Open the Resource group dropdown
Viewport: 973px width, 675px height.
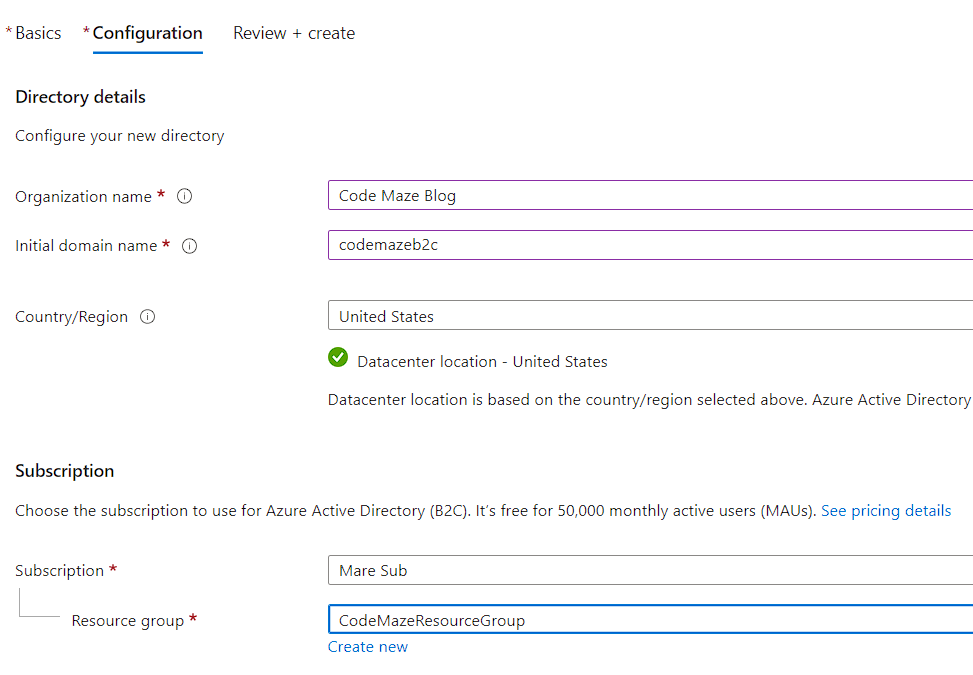point(650,620)
